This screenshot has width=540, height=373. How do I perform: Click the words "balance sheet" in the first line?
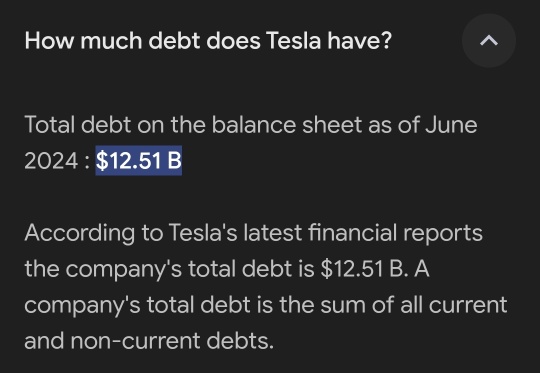(x=287, y=125)
